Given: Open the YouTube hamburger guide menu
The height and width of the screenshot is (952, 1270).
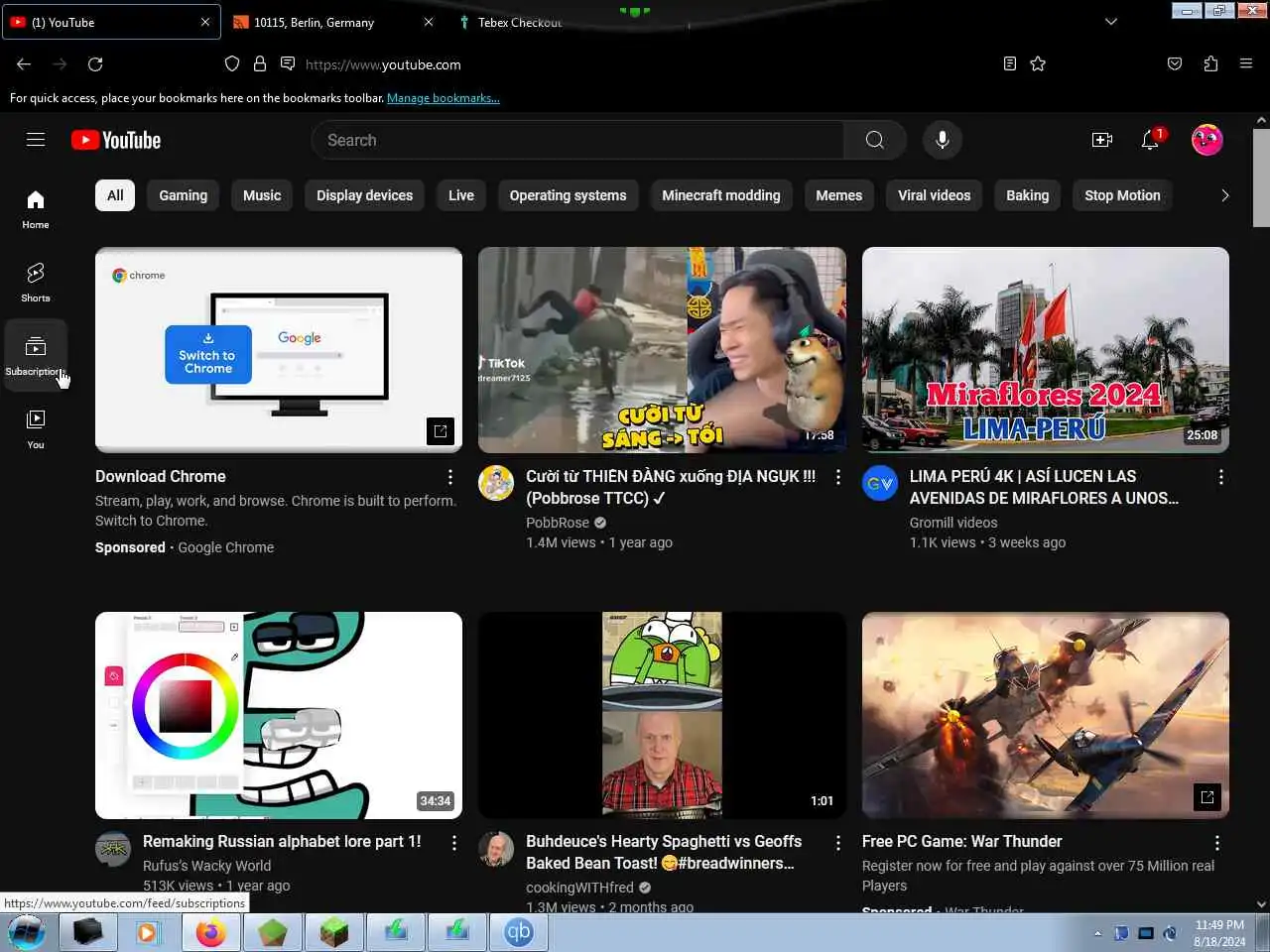Looking at the screenshot, I should [x=36, y=140].
